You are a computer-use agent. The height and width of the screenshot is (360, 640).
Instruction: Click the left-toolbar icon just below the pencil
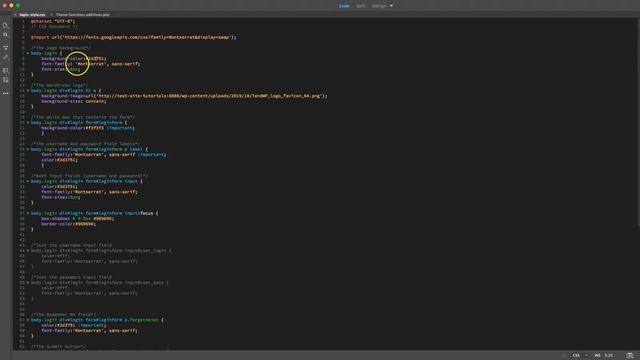coord(5,71)
